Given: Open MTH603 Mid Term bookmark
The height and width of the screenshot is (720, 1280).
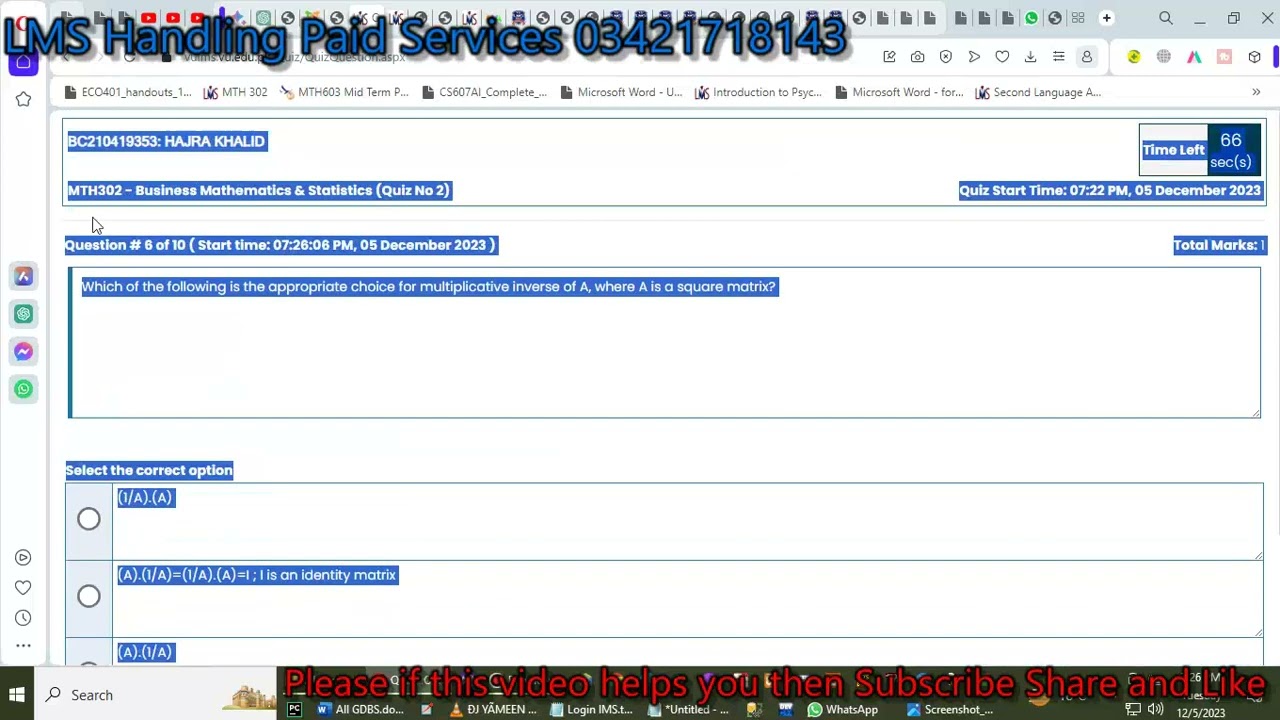Looking at the screenshot, I should [x=344, y=92].
